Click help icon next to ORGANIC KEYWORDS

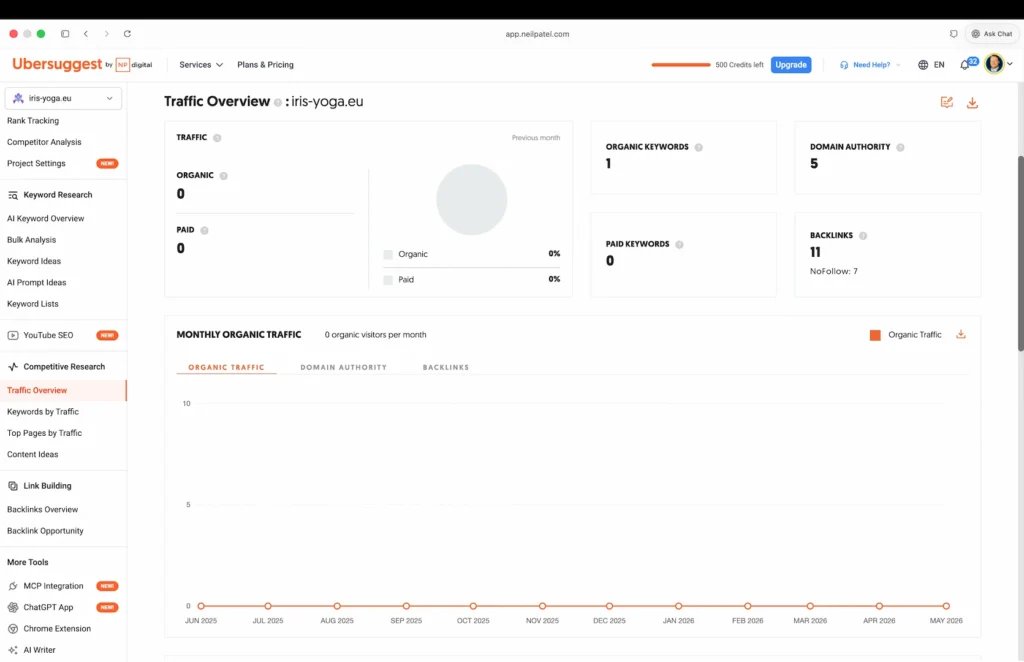coord(699,148)
